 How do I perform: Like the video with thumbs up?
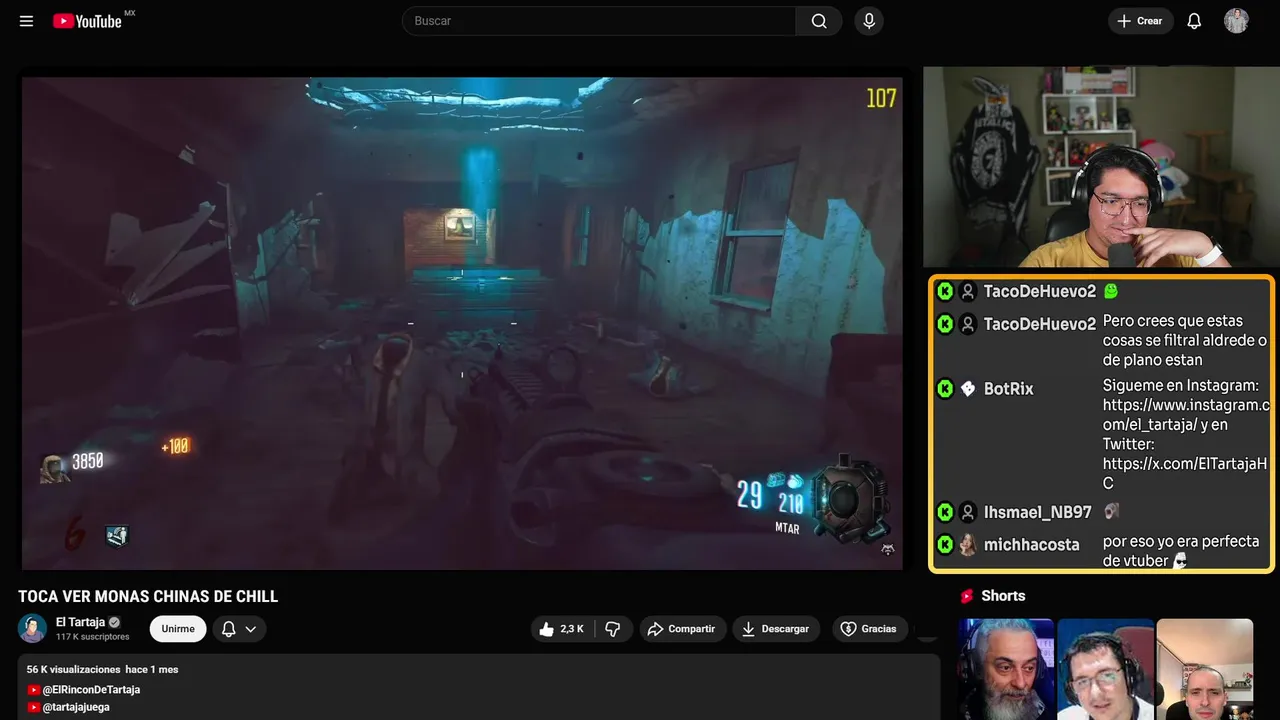point(562,629)
